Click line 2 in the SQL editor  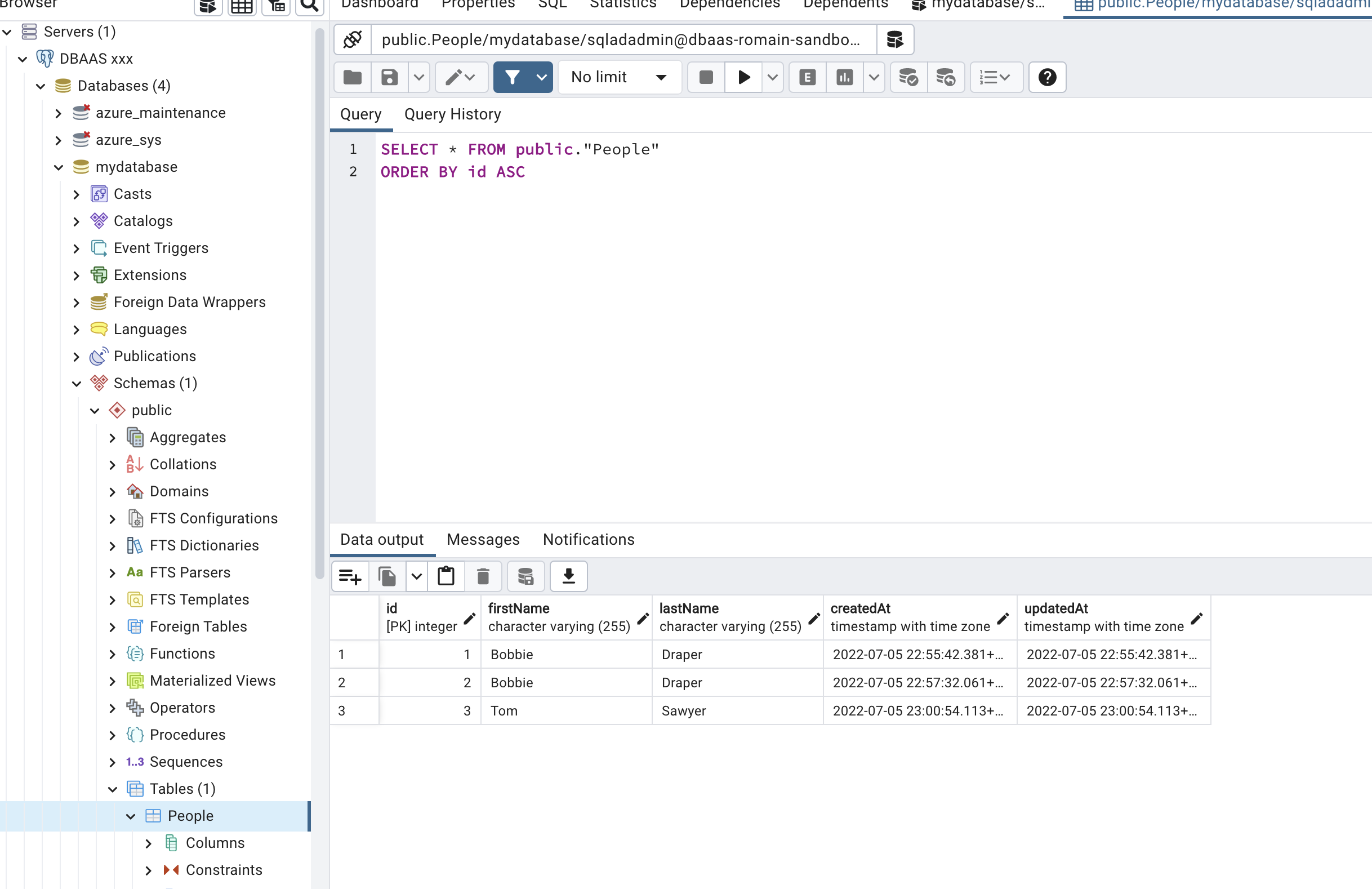point(452,172)
